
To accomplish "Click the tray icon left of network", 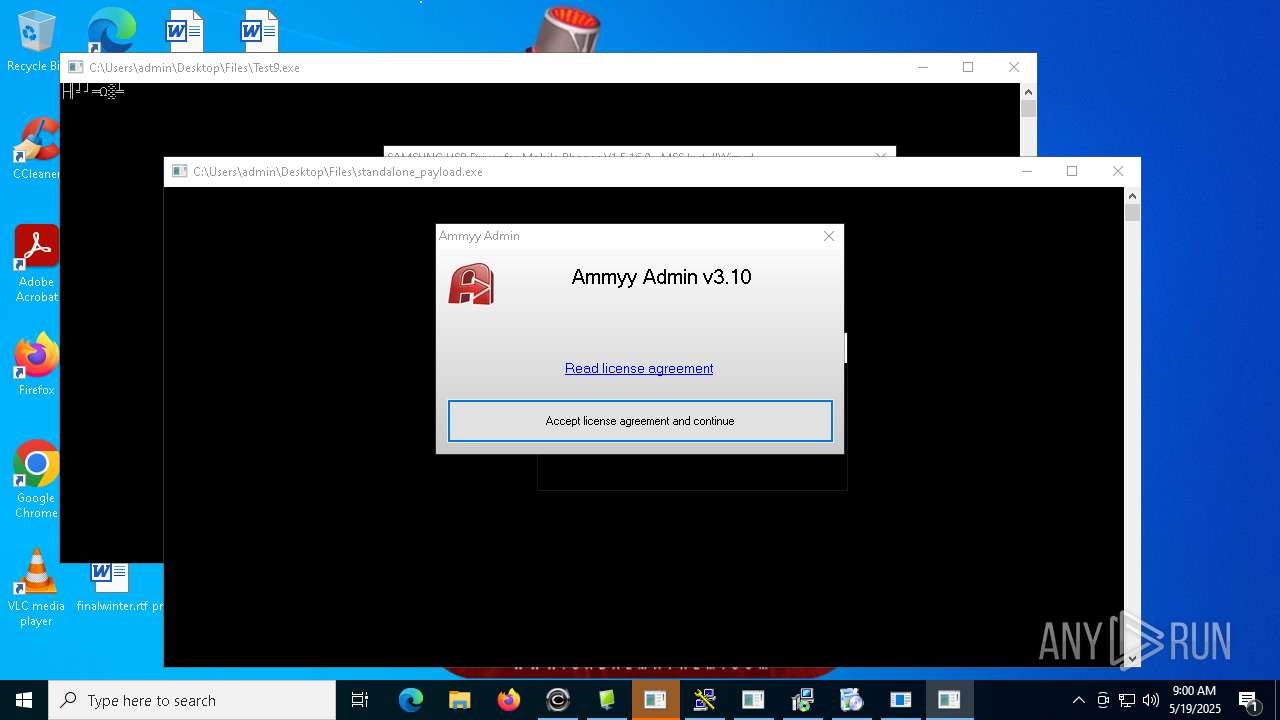I will coord(1103,700).
